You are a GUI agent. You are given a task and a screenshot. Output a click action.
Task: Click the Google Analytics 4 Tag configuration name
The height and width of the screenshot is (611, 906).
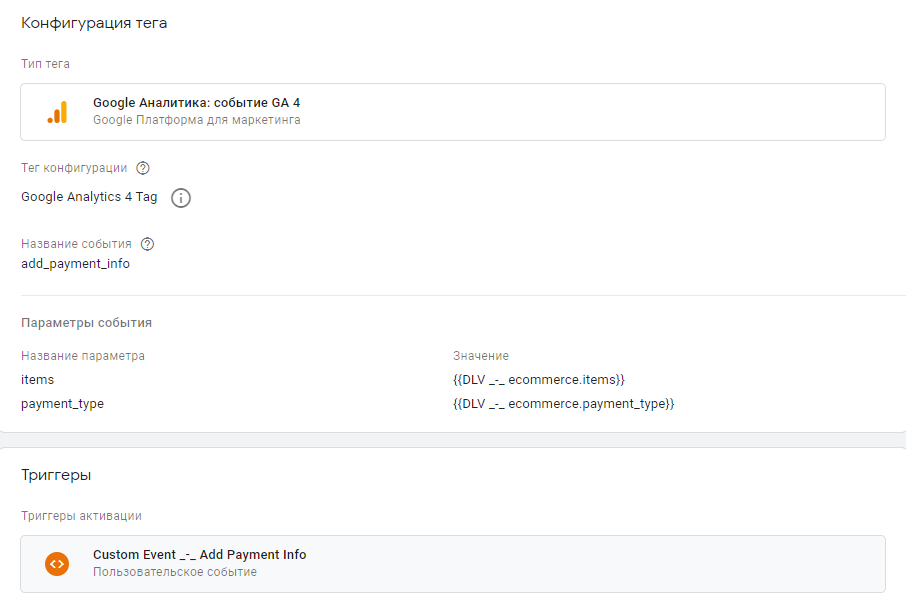pyautogui.click(x=89, y=197)
